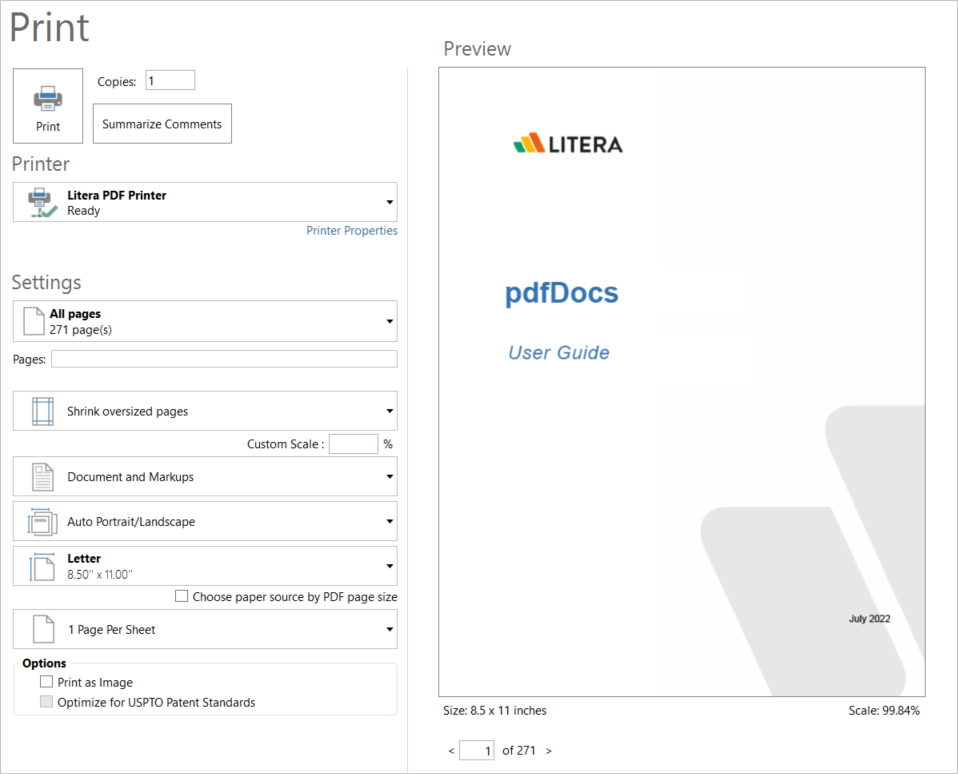Click the blank page icon beside All pages
This screenshot has height=774, width=958.
34,321
